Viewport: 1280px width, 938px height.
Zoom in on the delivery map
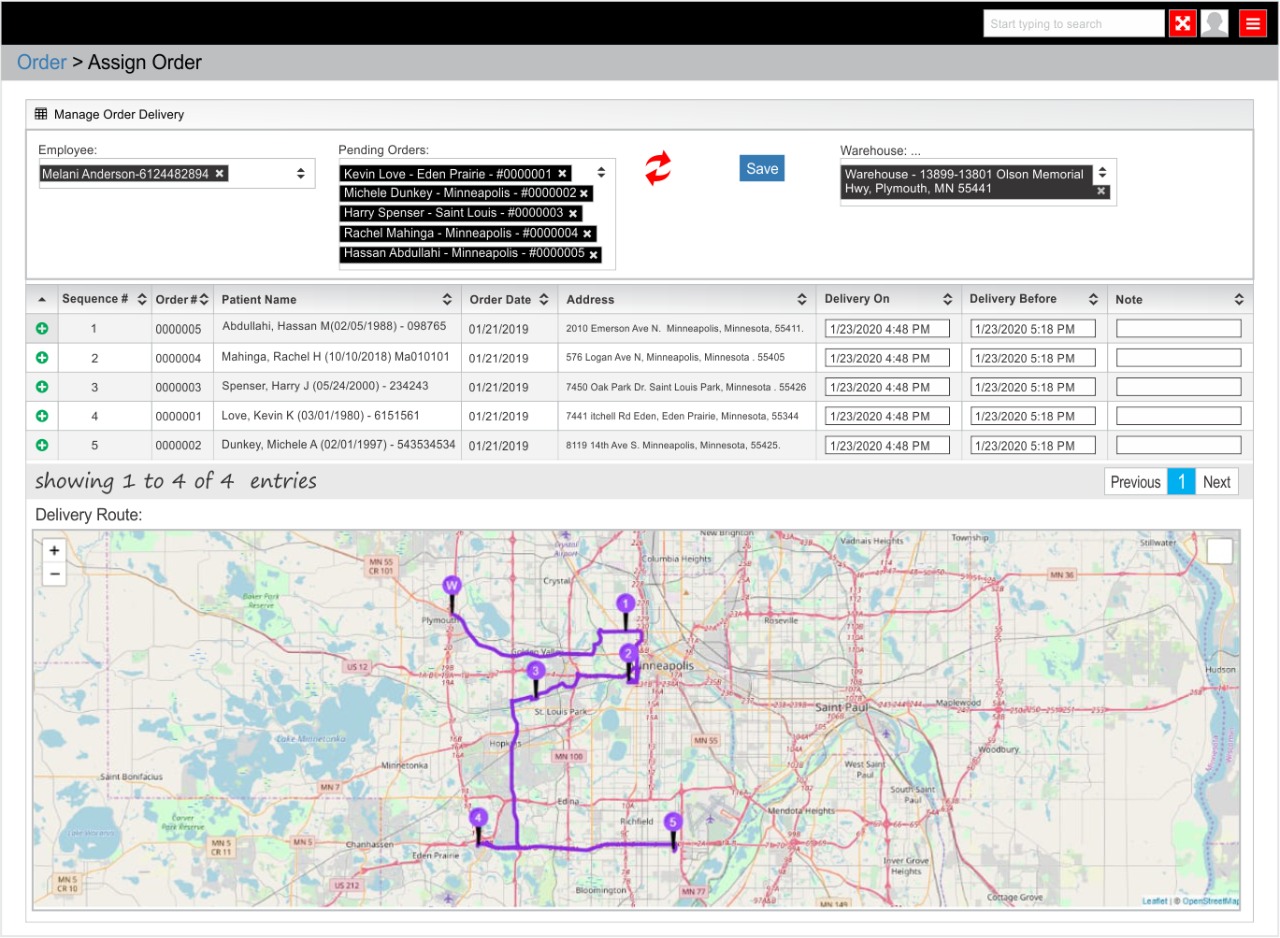(54, 550)
